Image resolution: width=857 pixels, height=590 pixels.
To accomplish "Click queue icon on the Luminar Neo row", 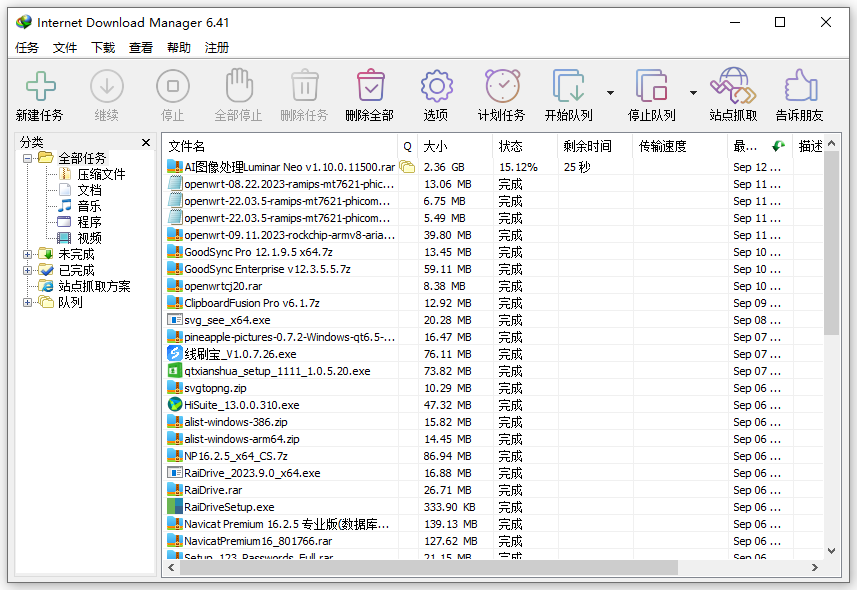I will point(407,167).
